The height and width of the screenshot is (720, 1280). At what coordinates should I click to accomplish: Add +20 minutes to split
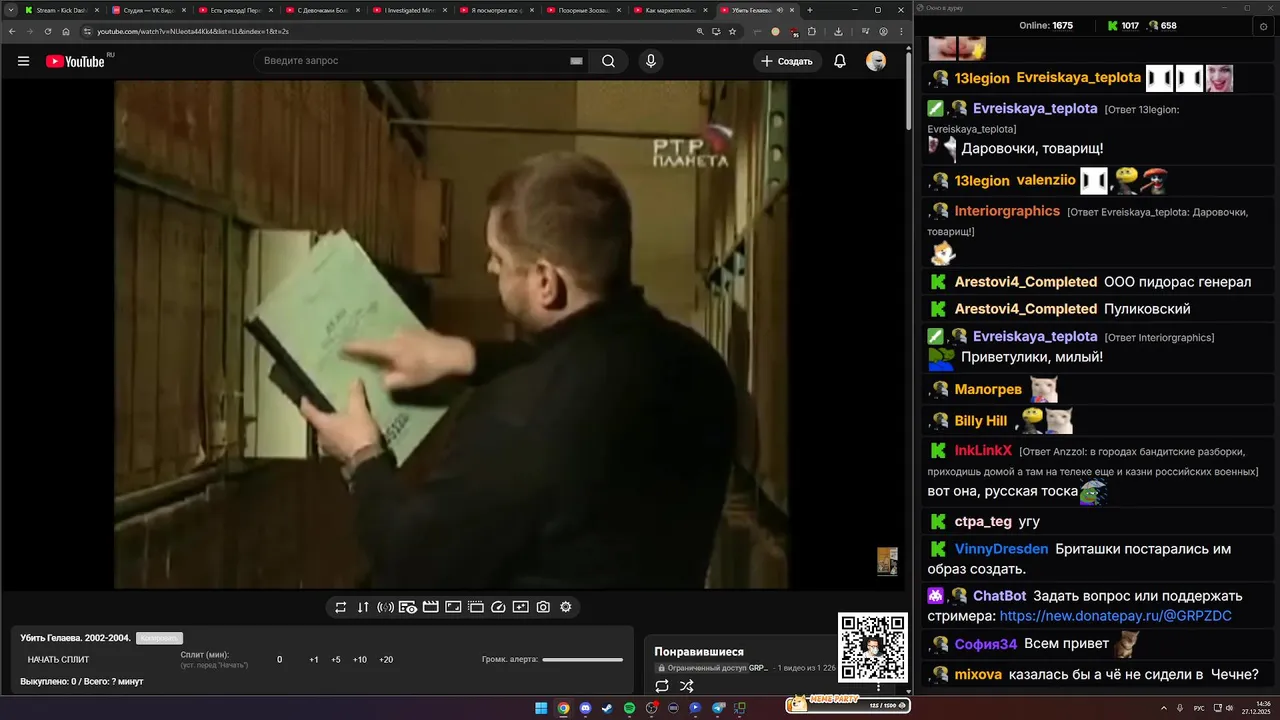(386, 660)
